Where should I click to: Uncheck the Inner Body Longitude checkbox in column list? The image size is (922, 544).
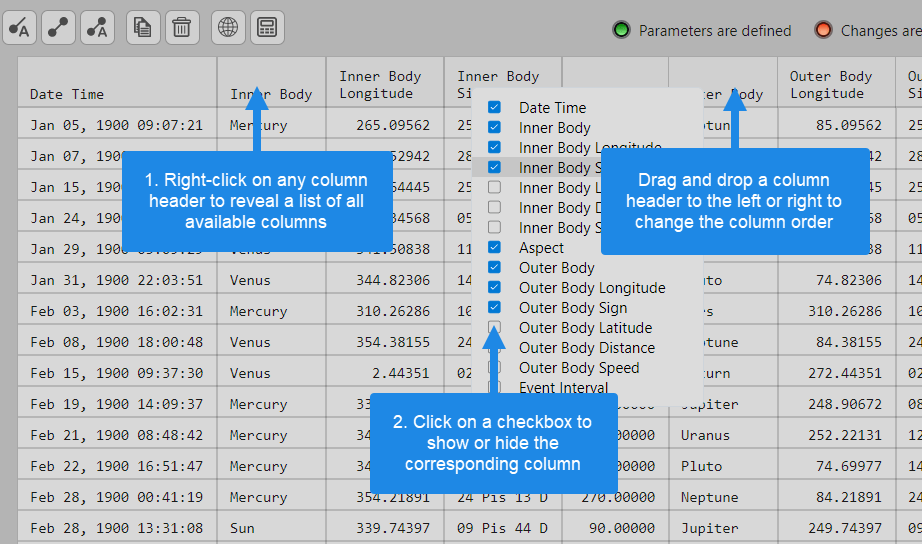click(x=495, y=147)
